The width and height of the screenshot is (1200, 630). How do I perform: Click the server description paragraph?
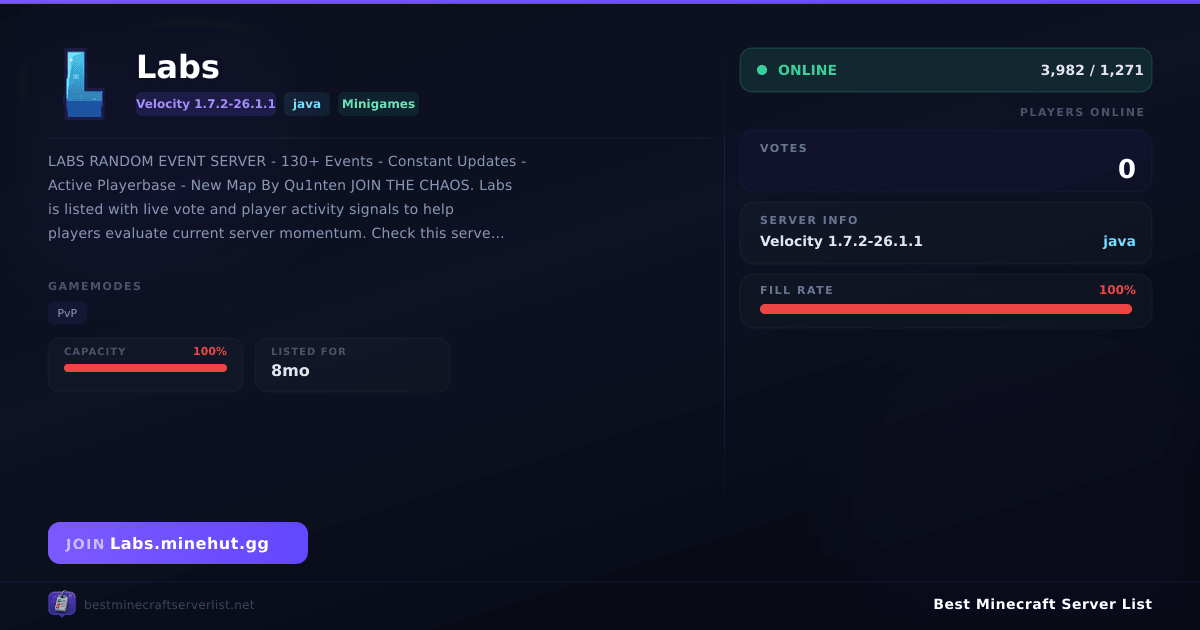click(x=287, y=197)
